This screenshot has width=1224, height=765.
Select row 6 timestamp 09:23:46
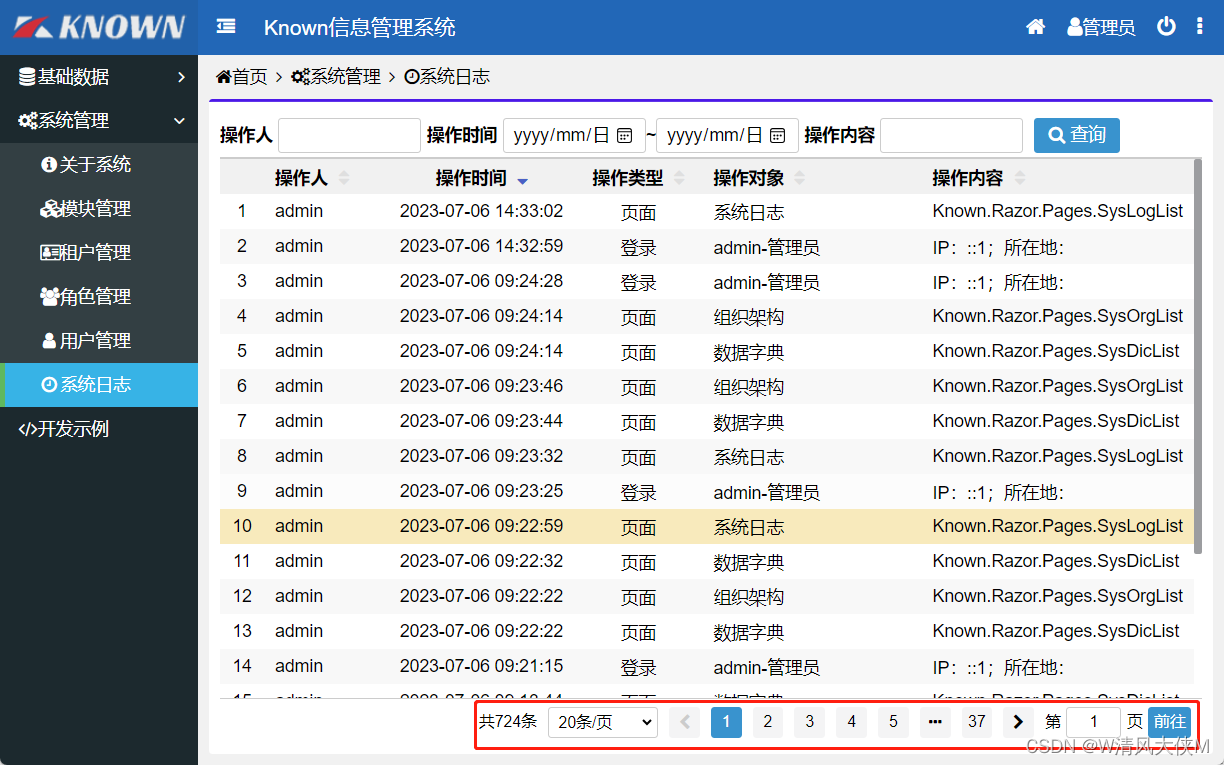click(x=481, y=386)
